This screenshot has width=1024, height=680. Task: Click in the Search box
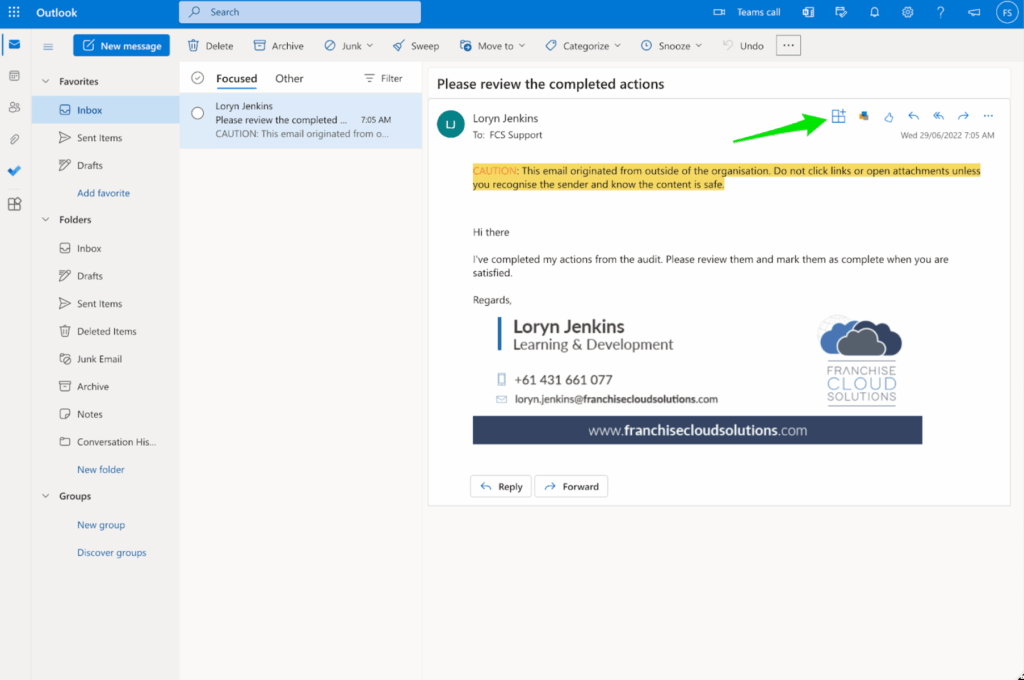click(x=300, y=12)
